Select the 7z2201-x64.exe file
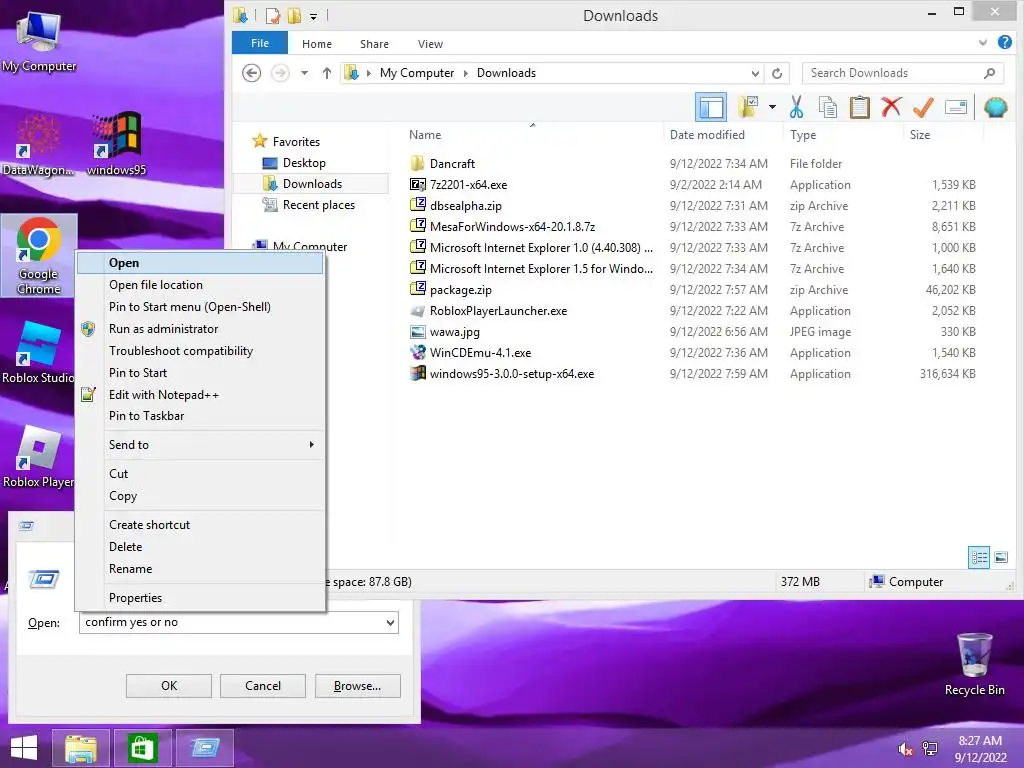This screenshot has height=768, width=1024. (468, 185)
